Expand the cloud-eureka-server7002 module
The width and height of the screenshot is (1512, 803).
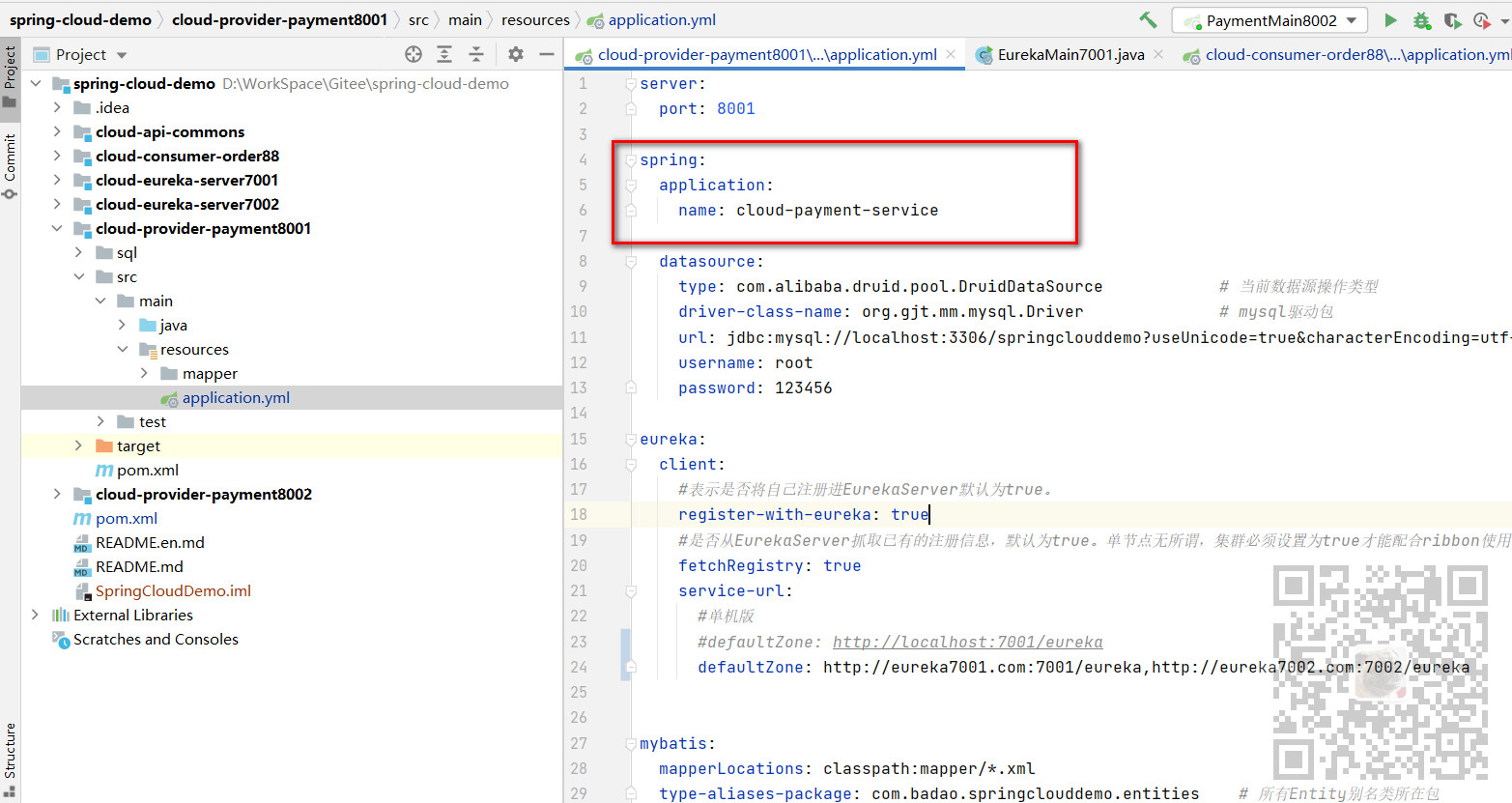pyautogui.click(x=57, y=205)
